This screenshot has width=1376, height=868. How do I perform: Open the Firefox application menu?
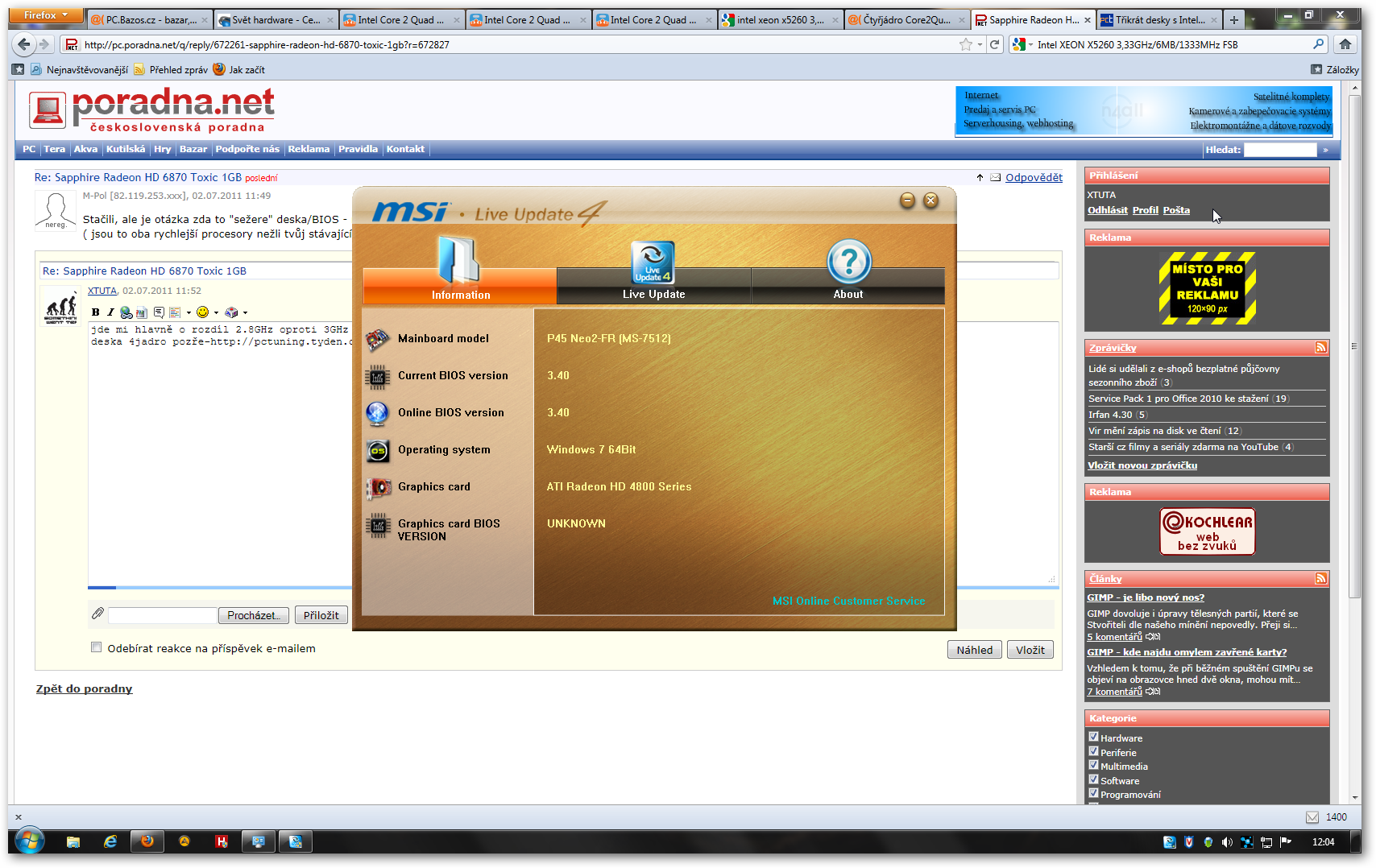click(47, 15)
